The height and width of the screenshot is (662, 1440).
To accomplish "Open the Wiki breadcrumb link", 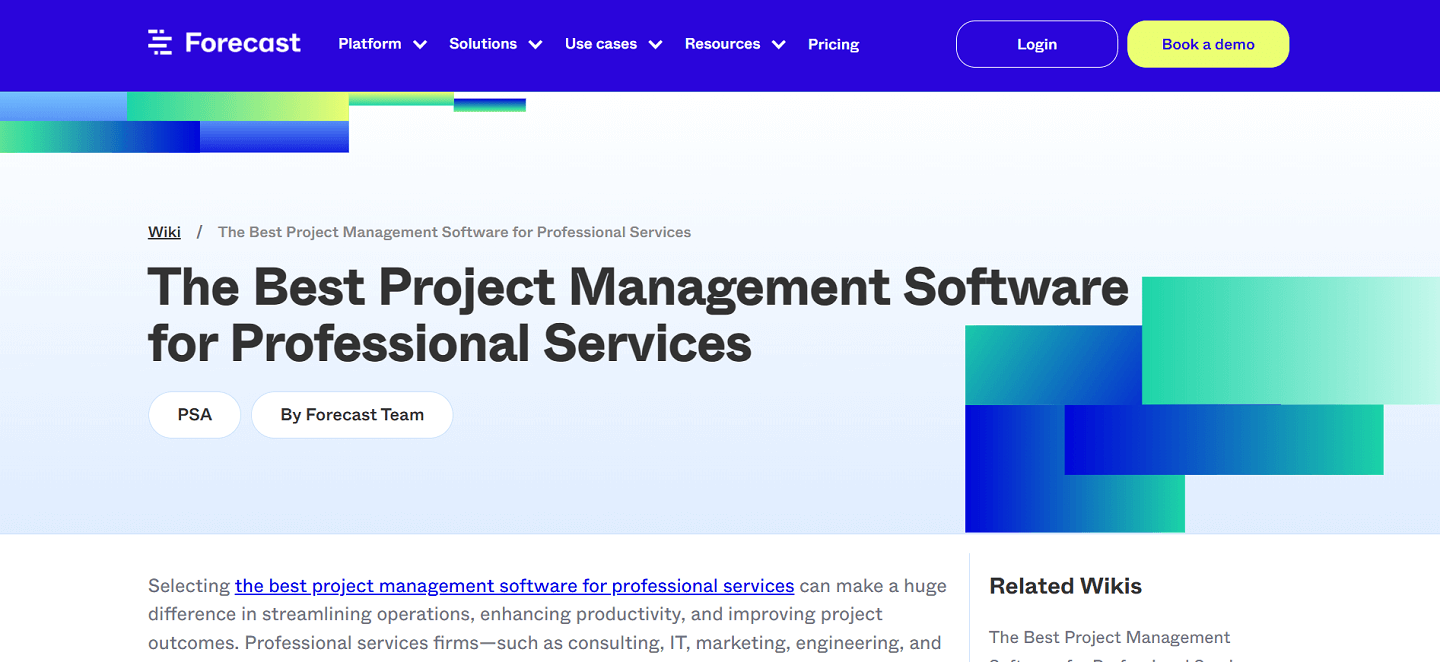I will click(x=164, y=232).
